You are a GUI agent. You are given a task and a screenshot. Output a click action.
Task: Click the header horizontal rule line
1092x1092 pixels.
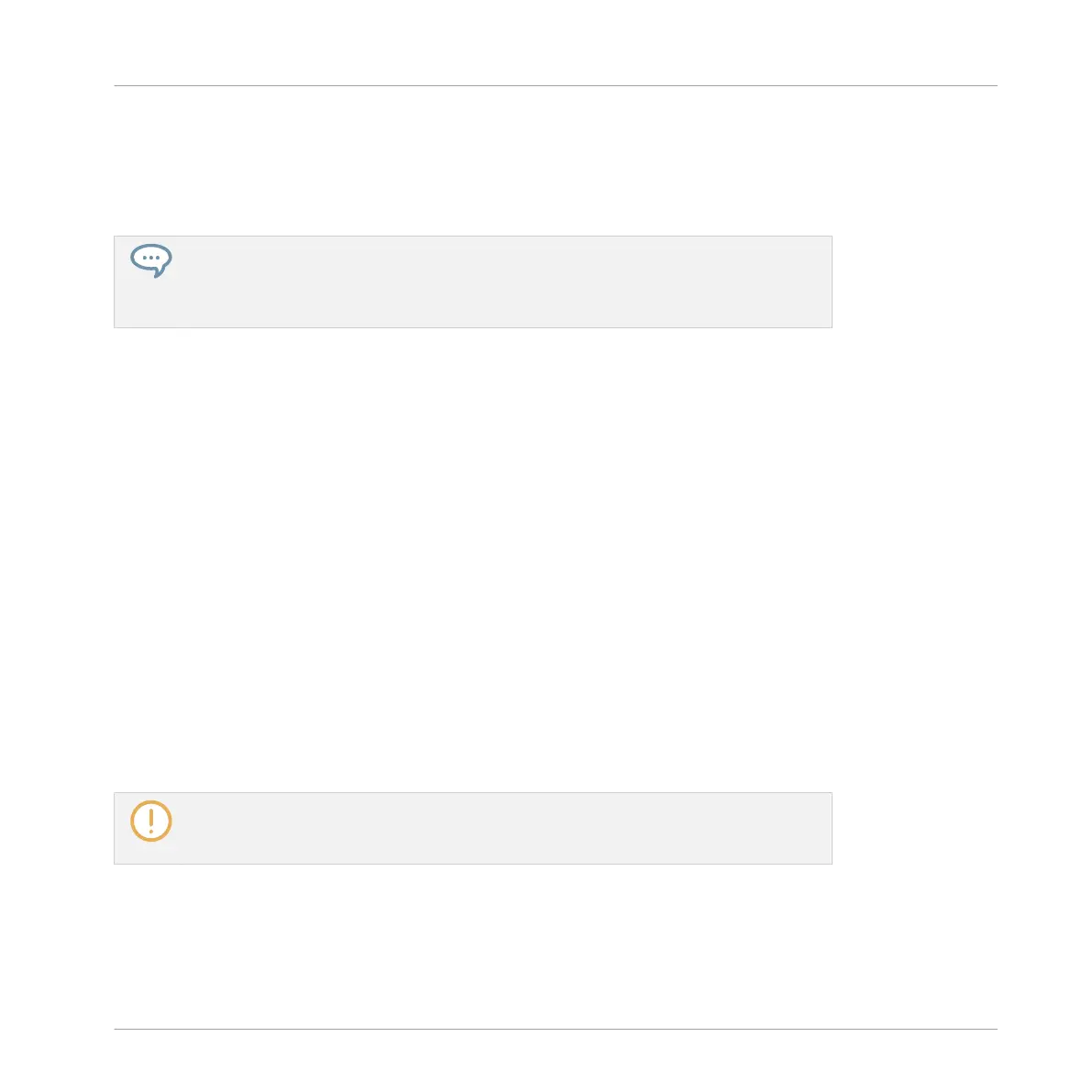click(x=556, y=85)
